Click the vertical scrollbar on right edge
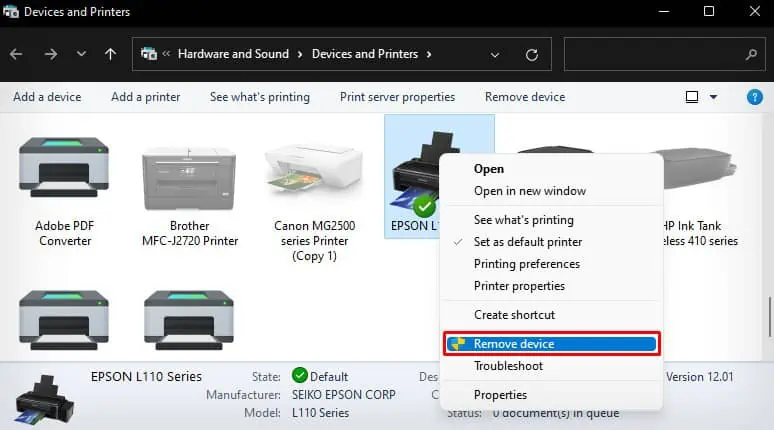The height and width of the screenshot is (430, 774). (x=768, y=318)
